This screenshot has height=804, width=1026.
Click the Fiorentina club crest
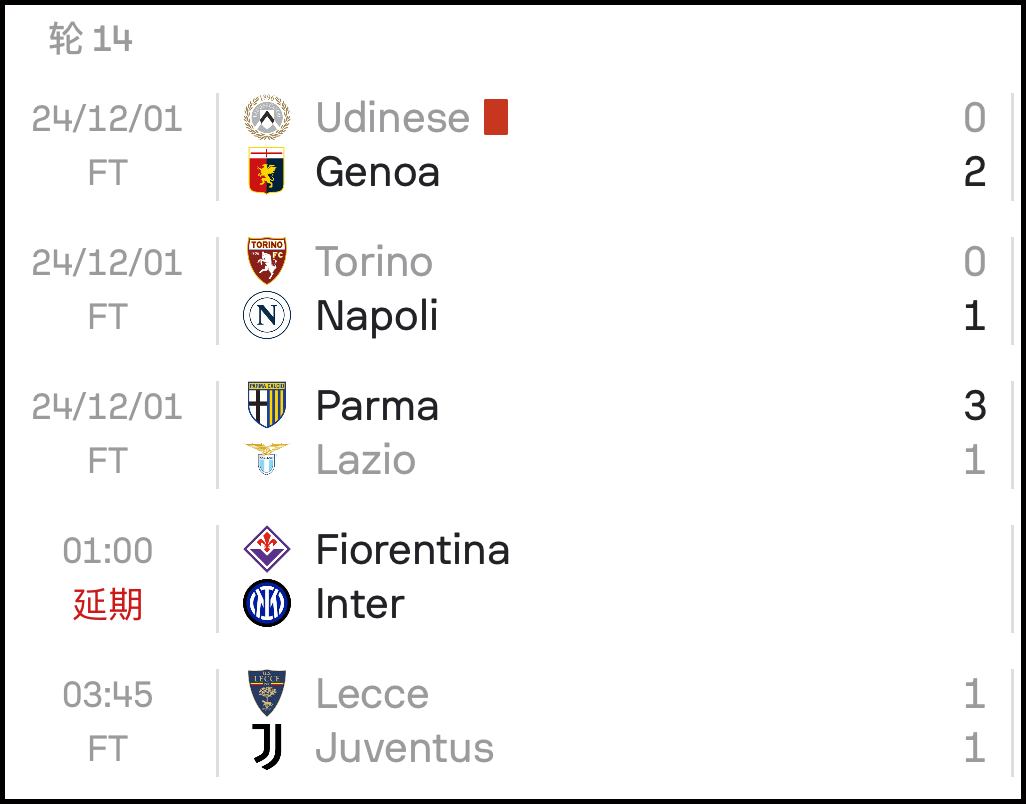click(267, 549)
